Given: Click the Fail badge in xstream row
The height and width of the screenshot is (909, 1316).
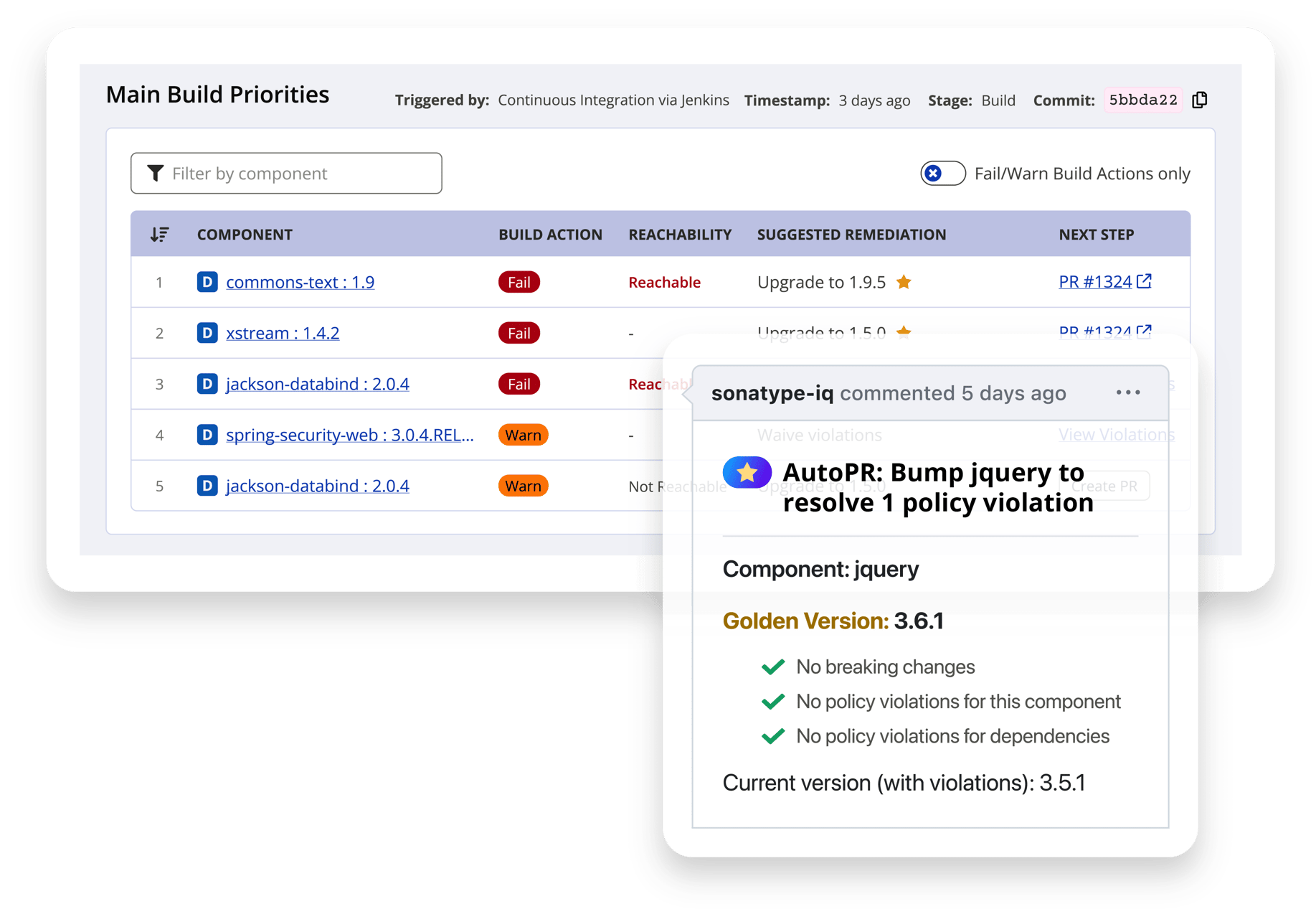Looking at the screenshot, I should tap(519, 333).
